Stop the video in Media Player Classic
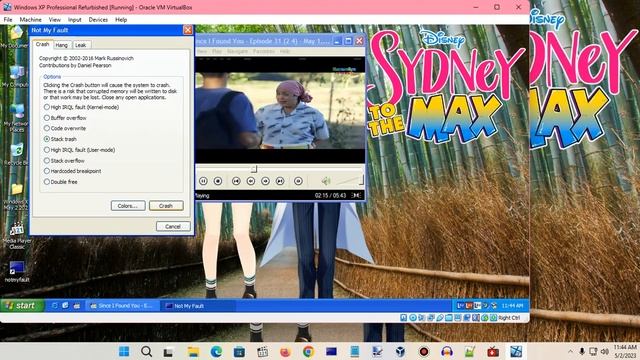 [218, 181]
